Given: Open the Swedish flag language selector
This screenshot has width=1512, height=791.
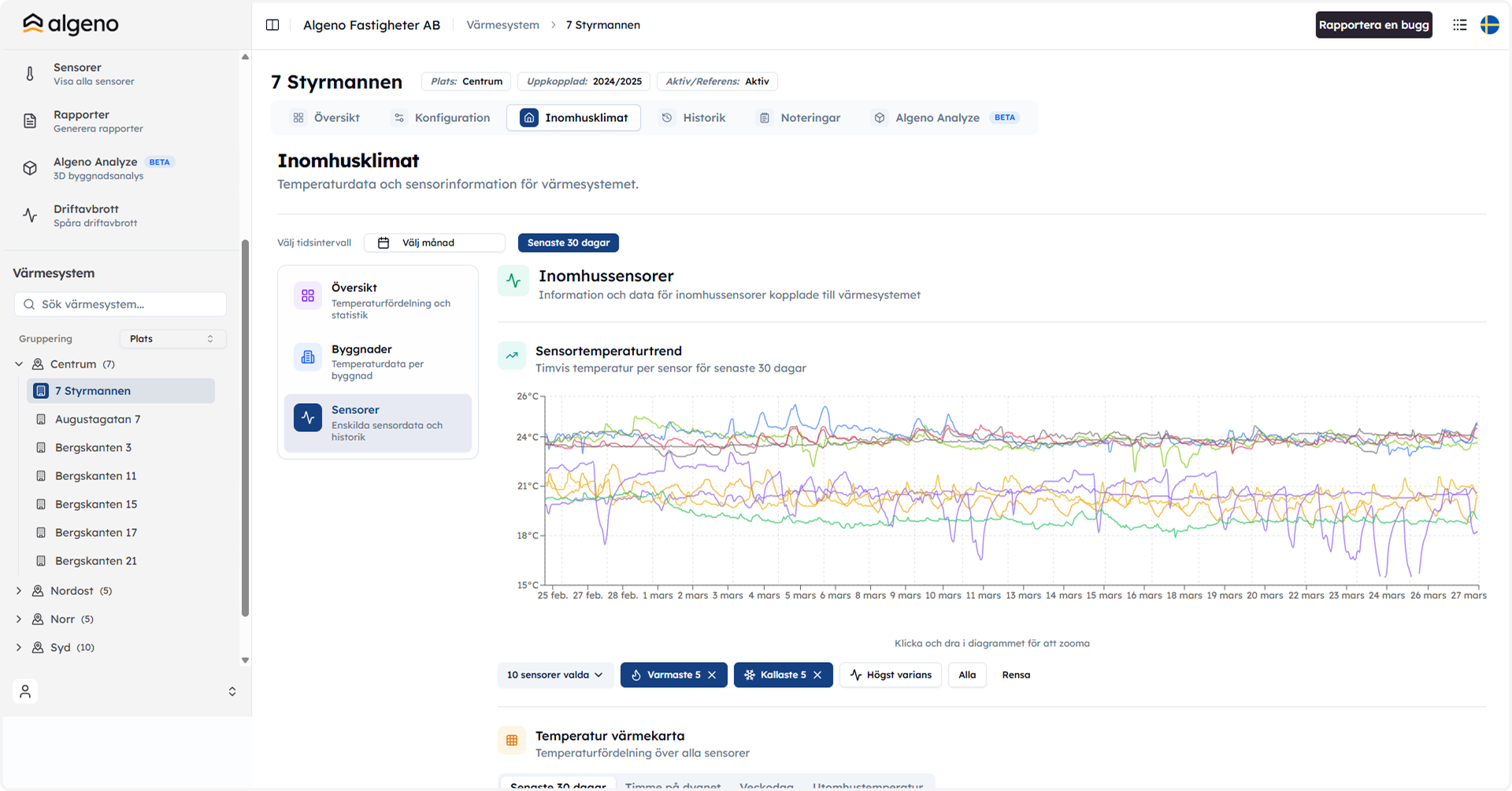Looking at the screenshot, I should click(x=1489, y=24).
